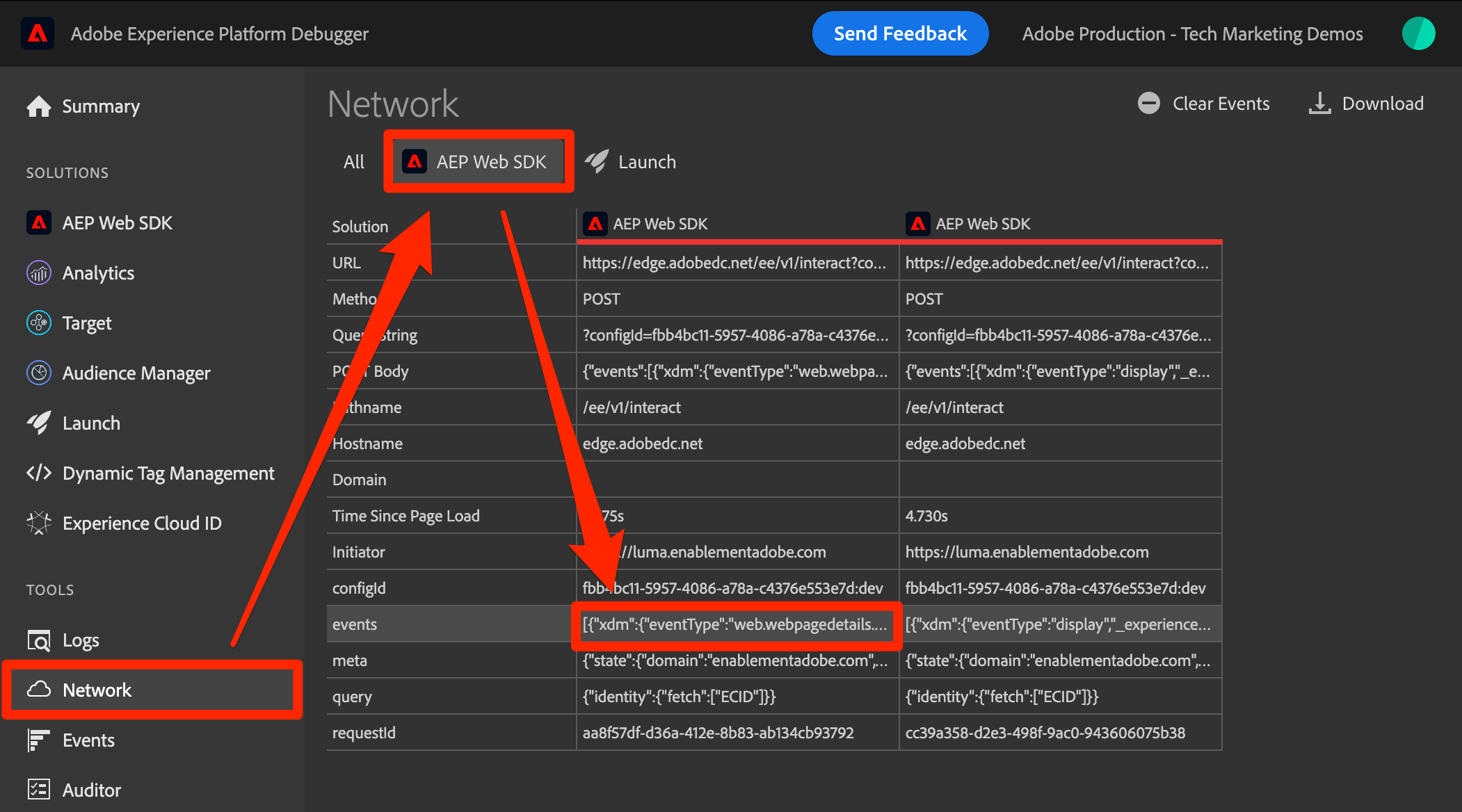Open events value with web.webpagedetails
1462x812 pixels.
(736, 625)
